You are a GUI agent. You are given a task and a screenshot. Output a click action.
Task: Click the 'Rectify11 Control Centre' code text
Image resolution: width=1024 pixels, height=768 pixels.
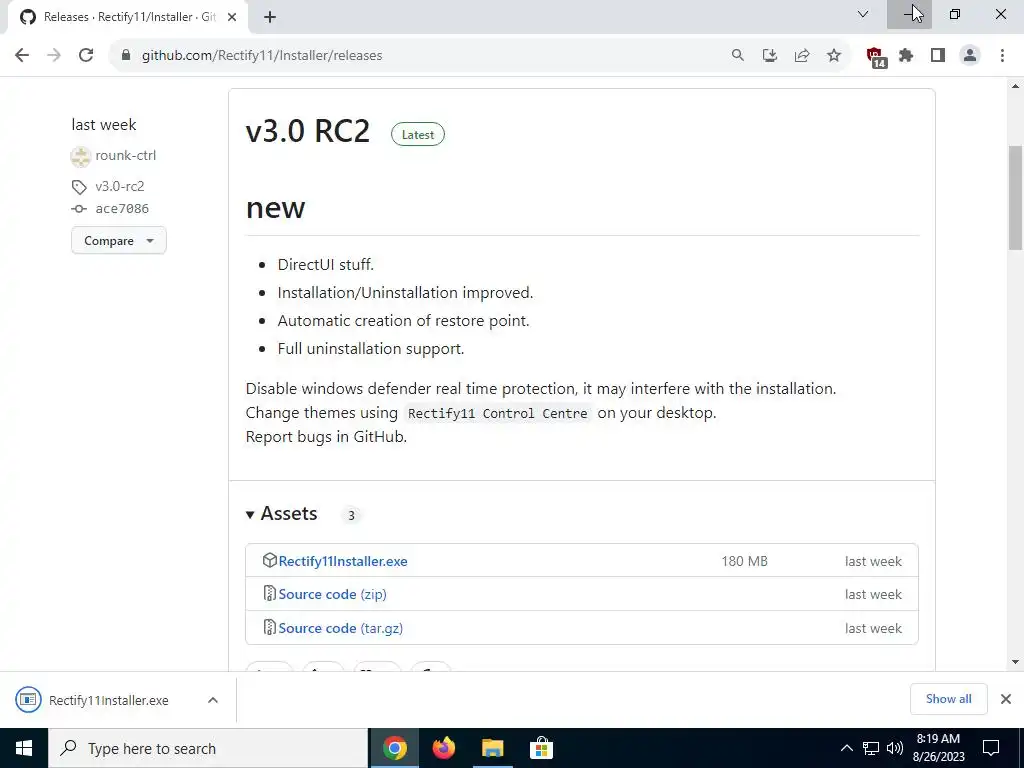(x=498, y=413)
